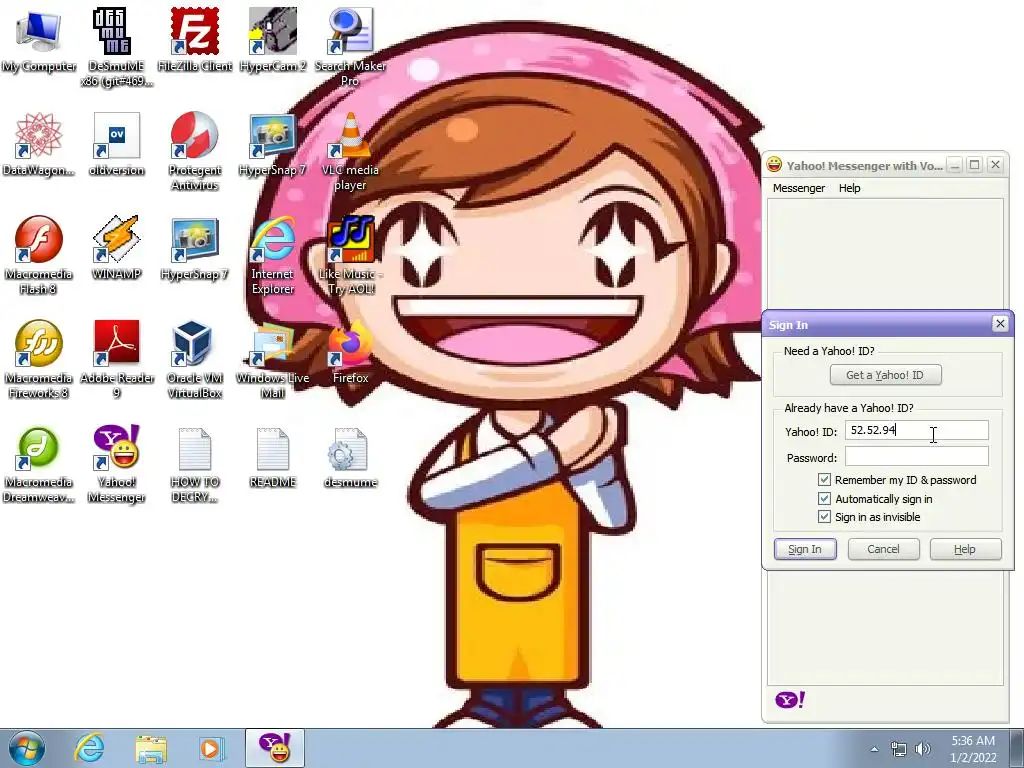Select Macromedia Dreamweaver desktop shortcut

38,464
